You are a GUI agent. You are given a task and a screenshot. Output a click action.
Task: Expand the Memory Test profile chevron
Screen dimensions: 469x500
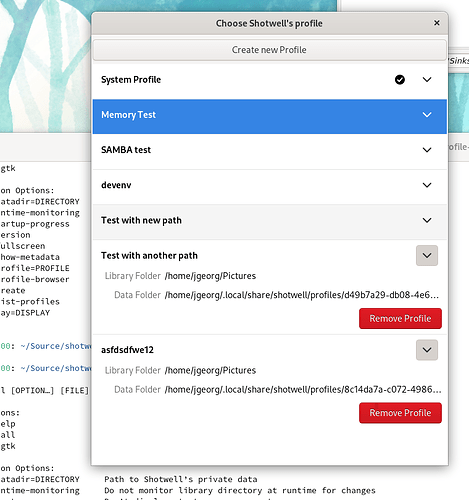[427, 115]
